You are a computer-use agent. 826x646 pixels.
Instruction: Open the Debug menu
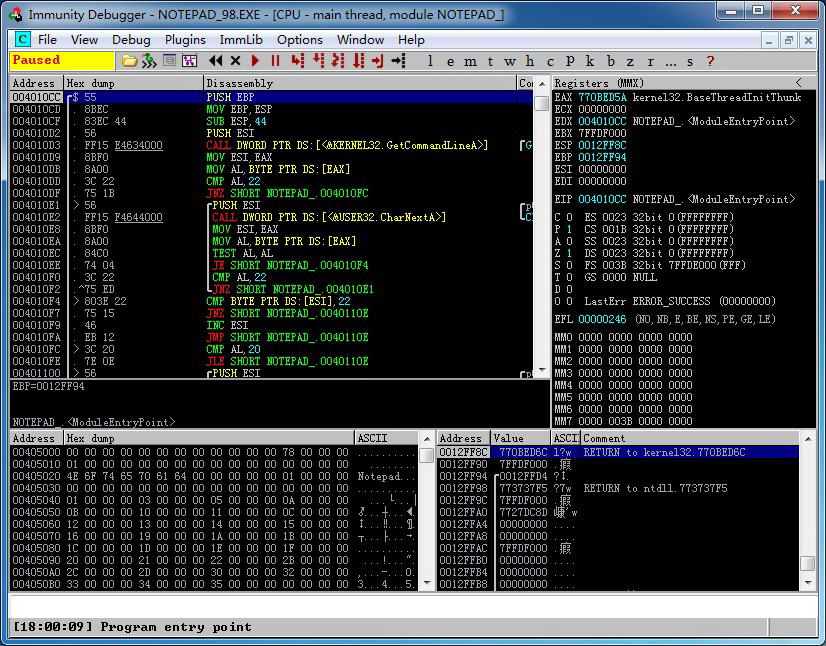(131, 40)
